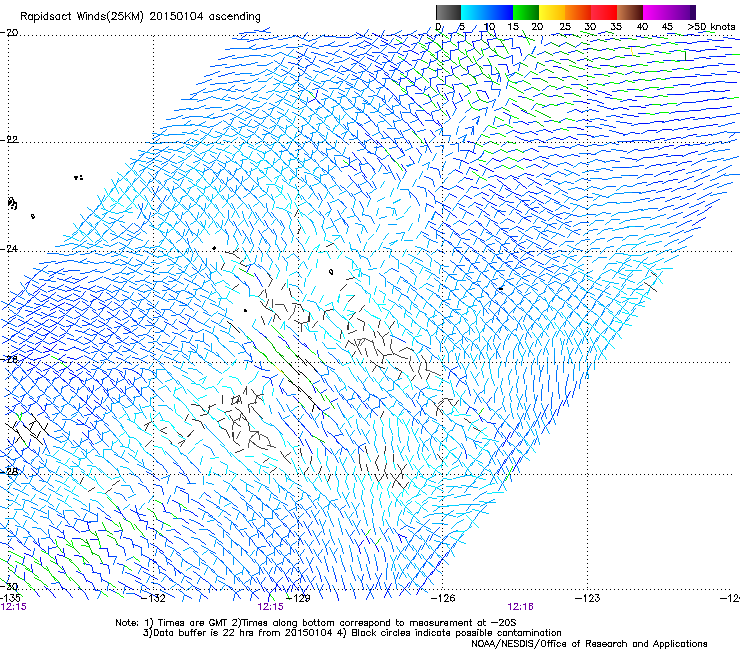The width and height of the screenshot is (740, 650).
Task: Click the '-135' longitude axis label
Action: 10,598
